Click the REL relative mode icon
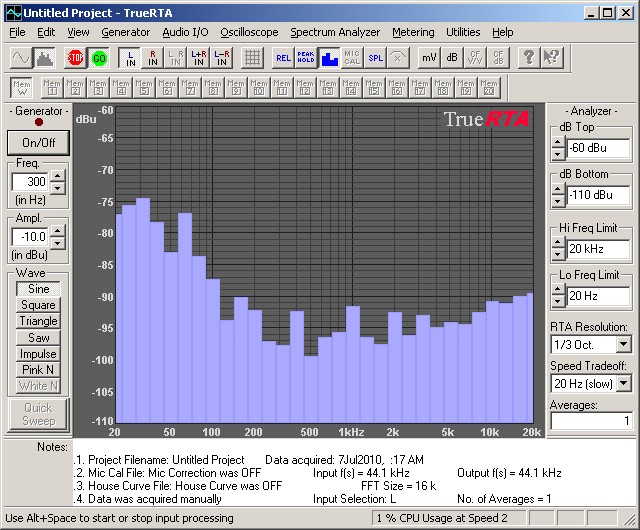The image size is (640, 530). coord(283,57)
